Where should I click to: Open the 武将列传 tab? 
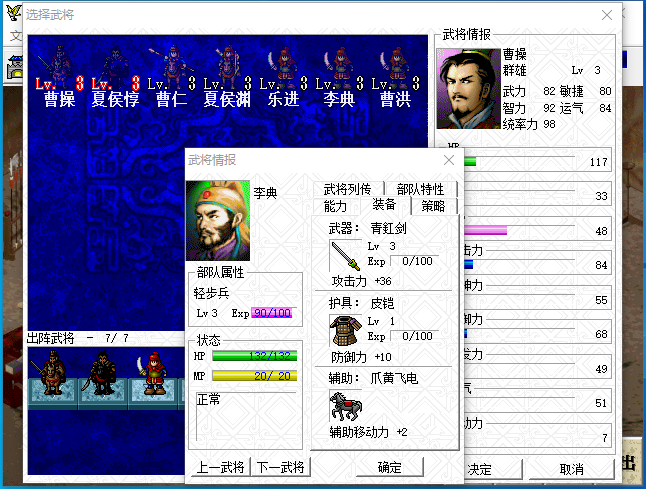[x=348, y=189]
